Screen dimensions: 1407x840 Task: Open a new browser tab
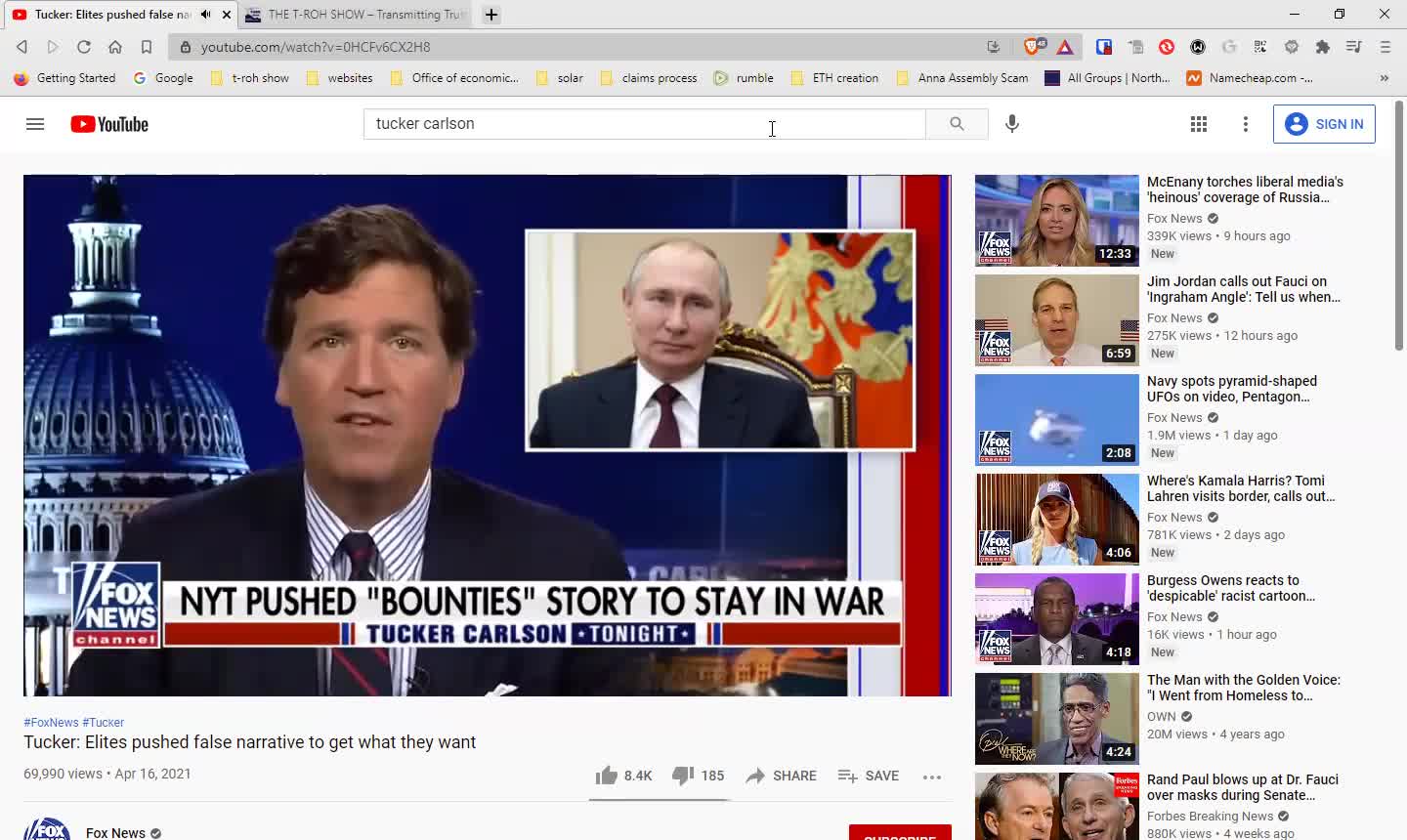click(x=491, y=15)
